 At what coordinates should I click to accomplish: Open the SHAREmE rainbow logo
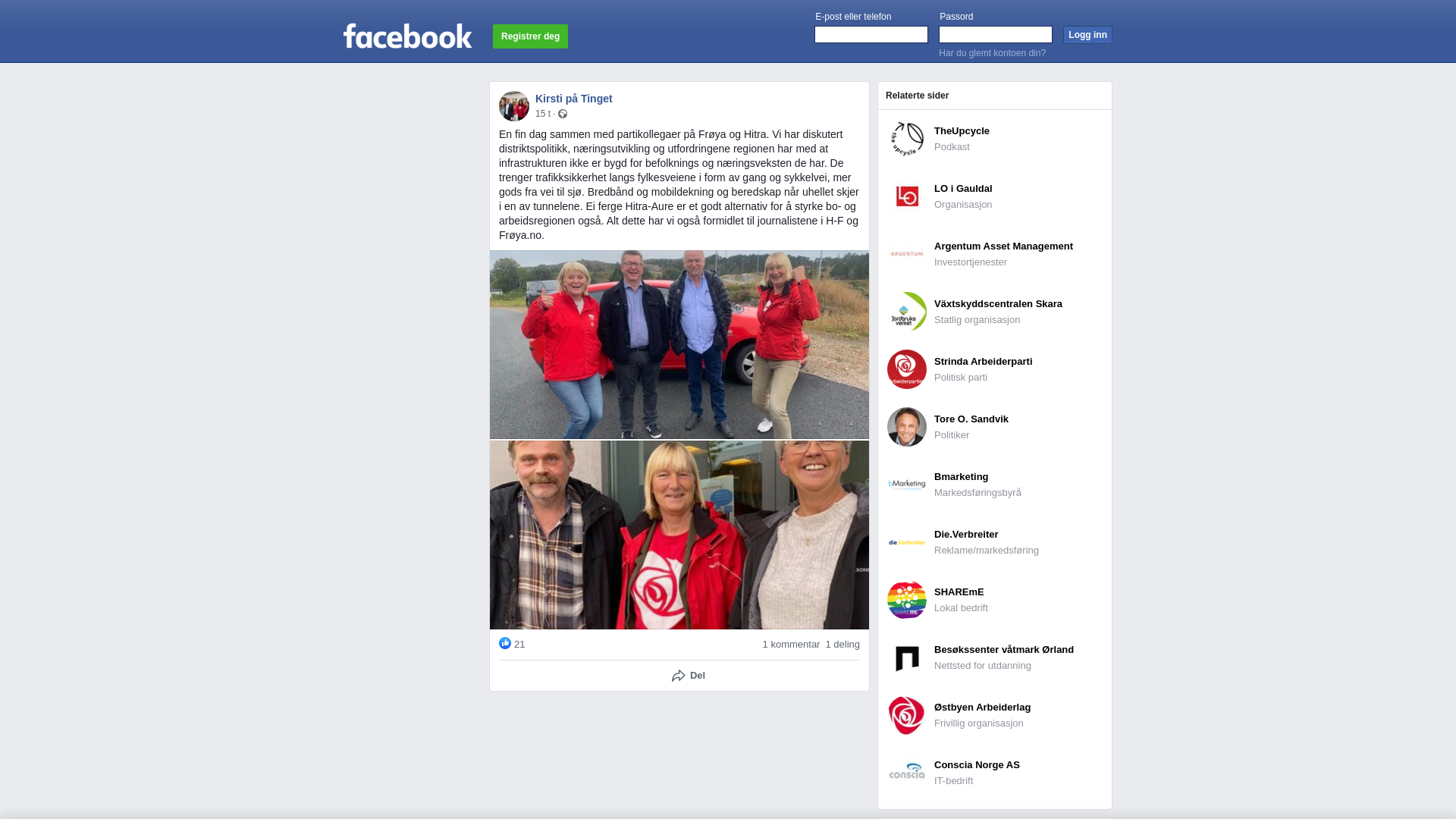pos(907,600)
